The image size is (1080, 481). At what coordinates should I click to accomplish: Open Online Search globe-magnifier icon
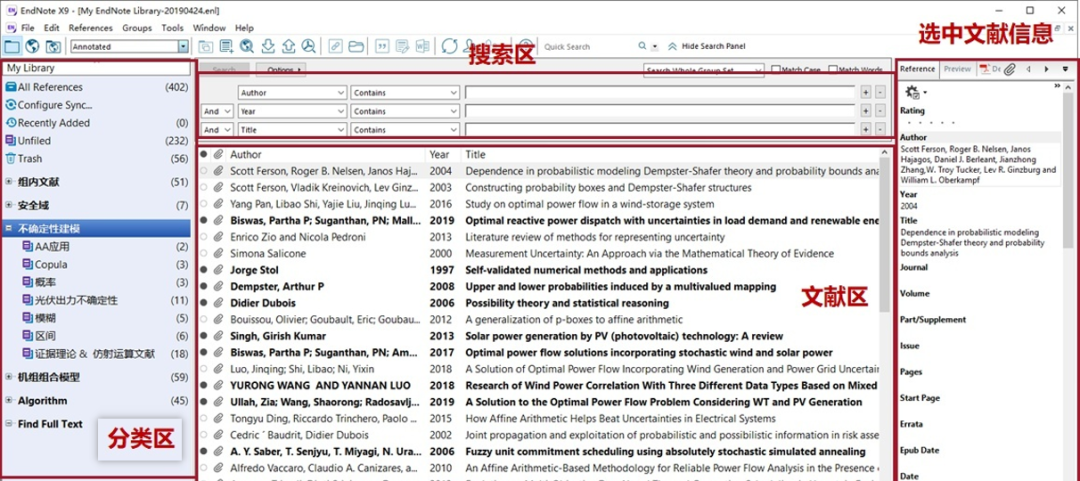pos(247,47)
